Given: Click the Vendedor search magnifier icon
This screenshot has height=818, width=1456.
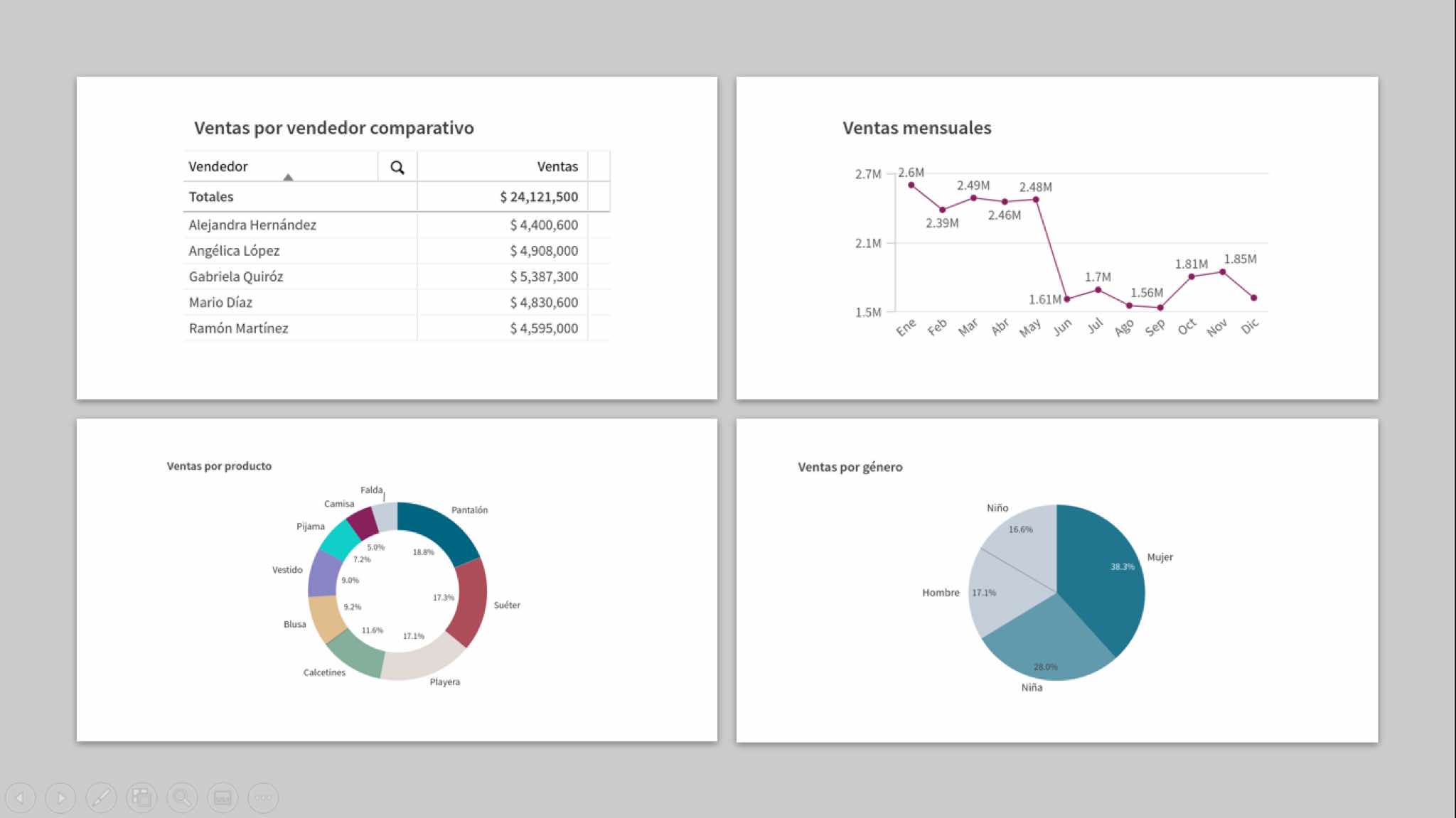Looking at the screenshot, I should point(397,167).
